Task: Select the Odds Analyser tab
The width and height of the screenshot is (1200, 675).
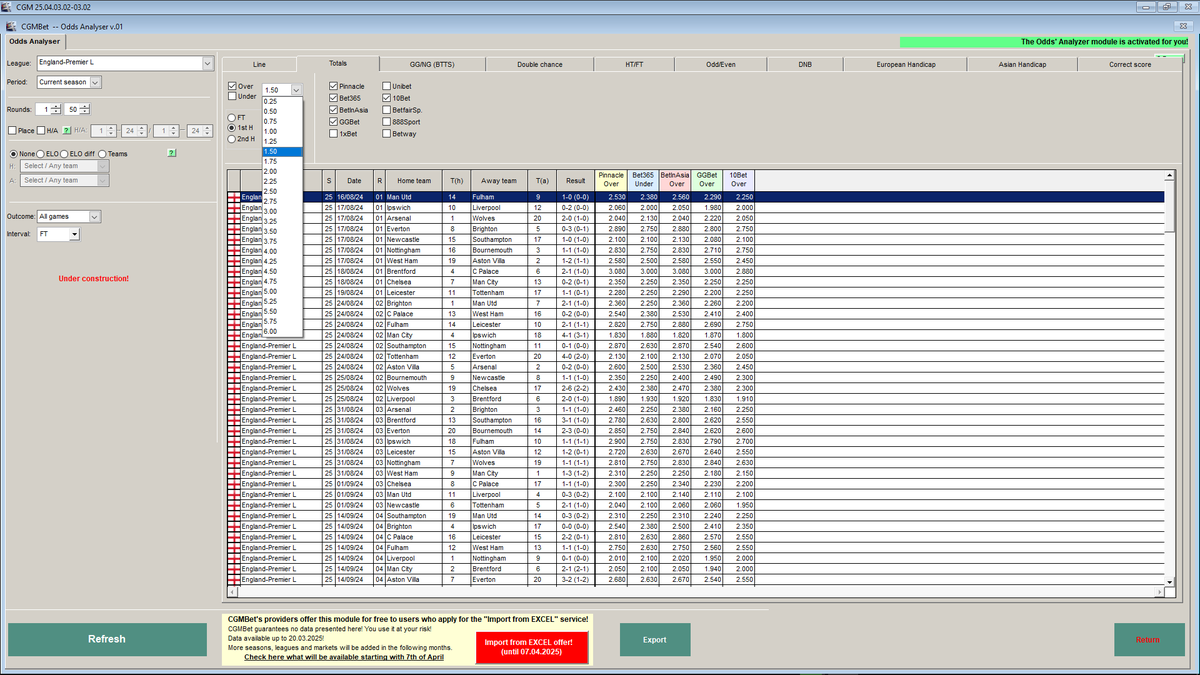Action: 34,42
